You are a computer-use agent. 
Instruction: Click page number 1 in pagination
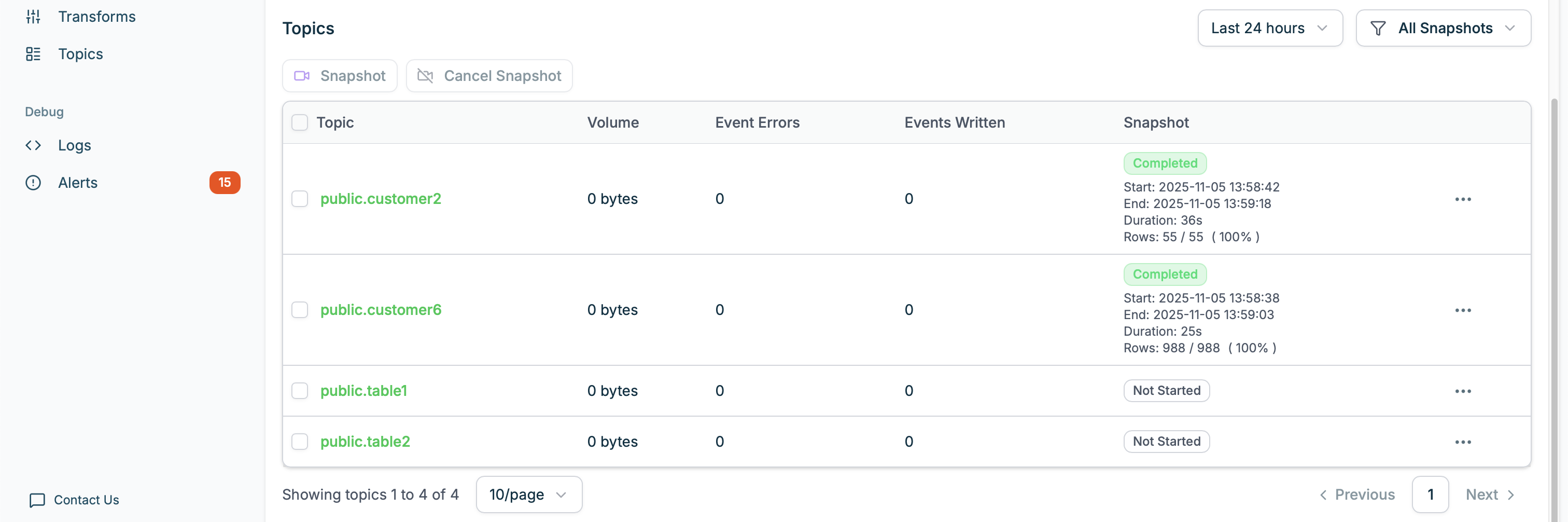[1430, 494]
